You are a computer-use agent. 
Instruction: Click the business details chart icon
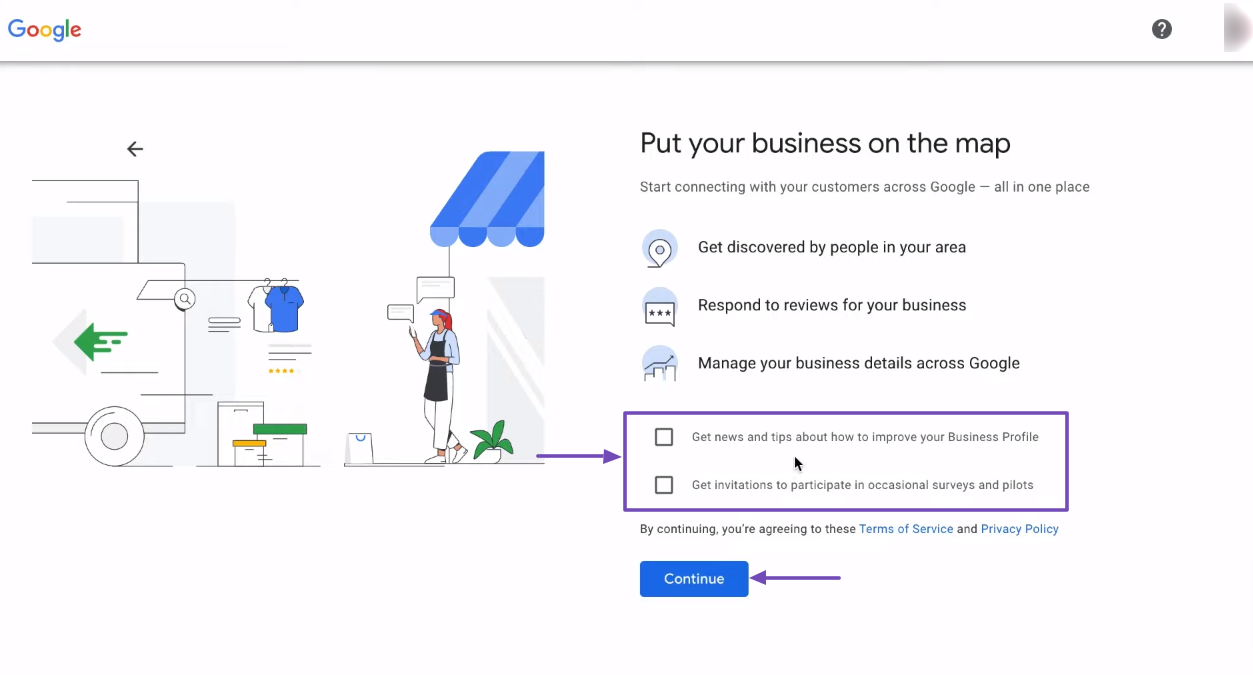click(x=660, y=364)
